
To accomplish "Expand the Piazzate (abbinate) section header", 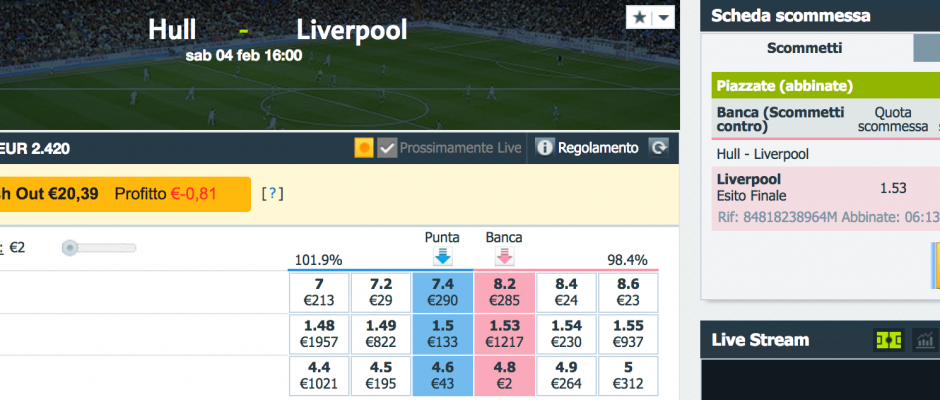I will pos(825,86).
